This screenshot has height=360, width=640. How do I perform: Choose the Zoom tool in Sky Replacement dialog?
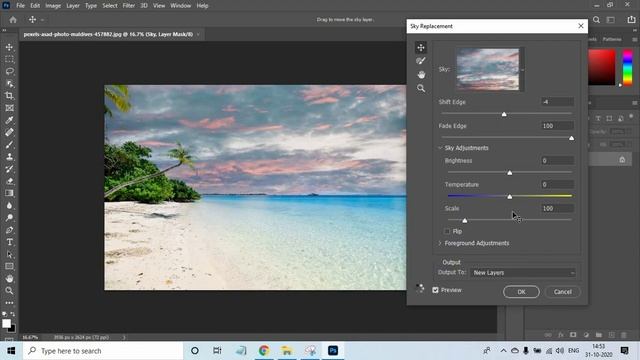421,88
